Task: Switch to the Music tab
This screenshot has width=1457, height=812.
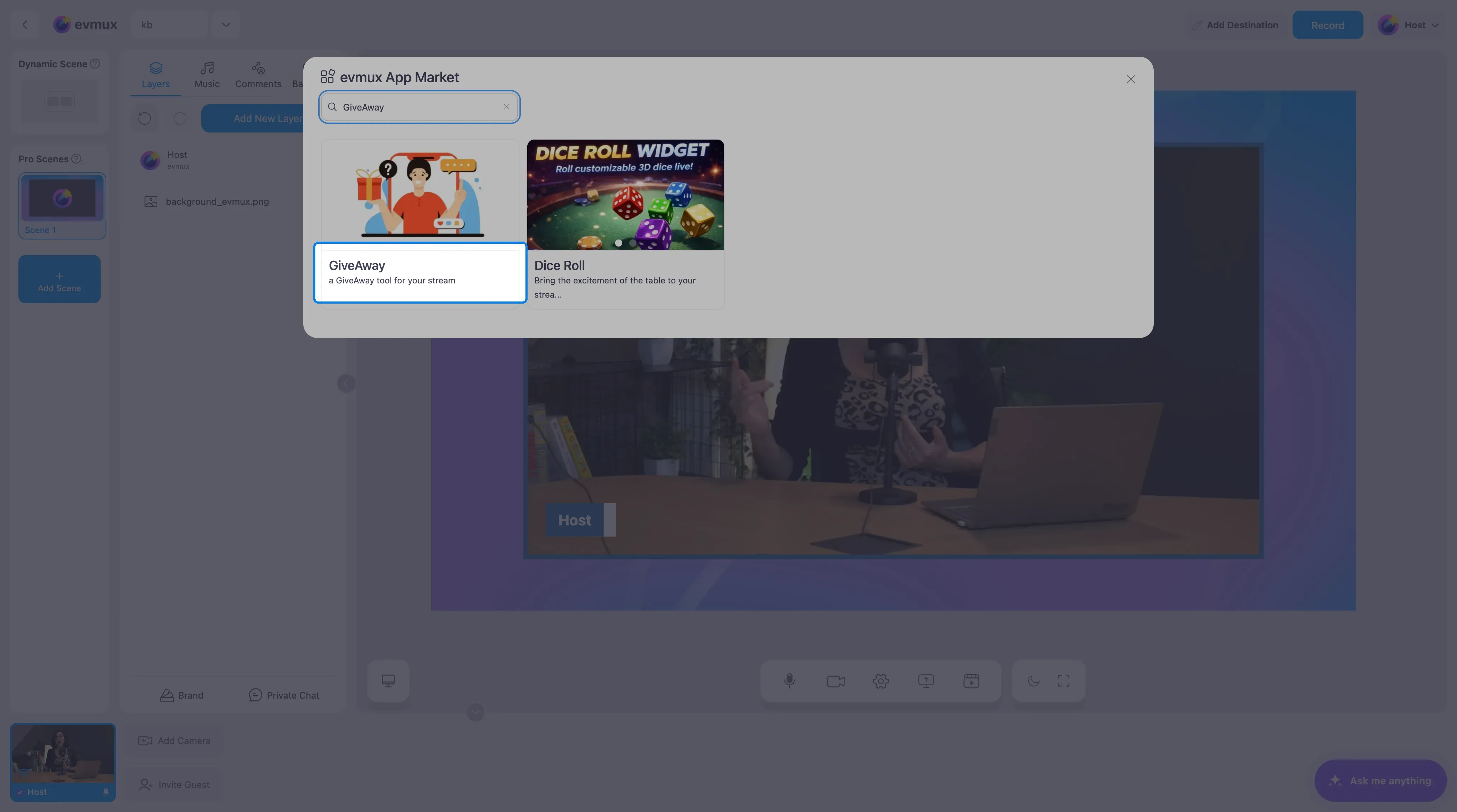Action: (207, 75)
